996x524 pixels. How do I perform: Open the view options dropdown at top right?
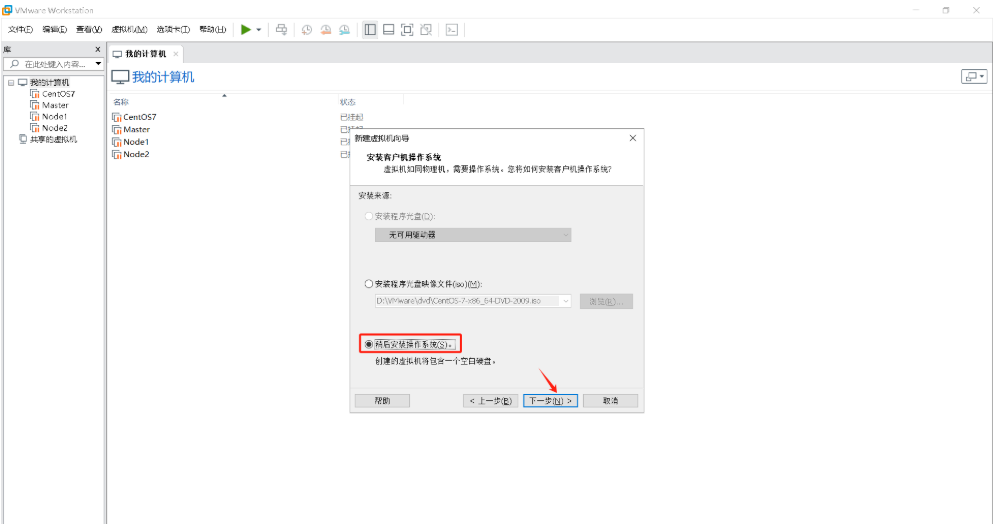point(974,77)
